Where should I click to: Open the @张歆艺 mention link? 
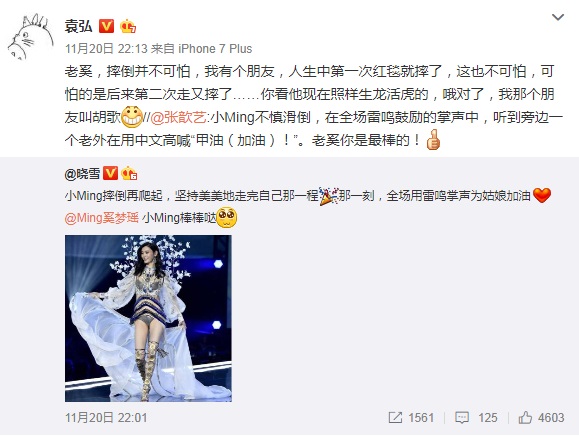(179, 117)
